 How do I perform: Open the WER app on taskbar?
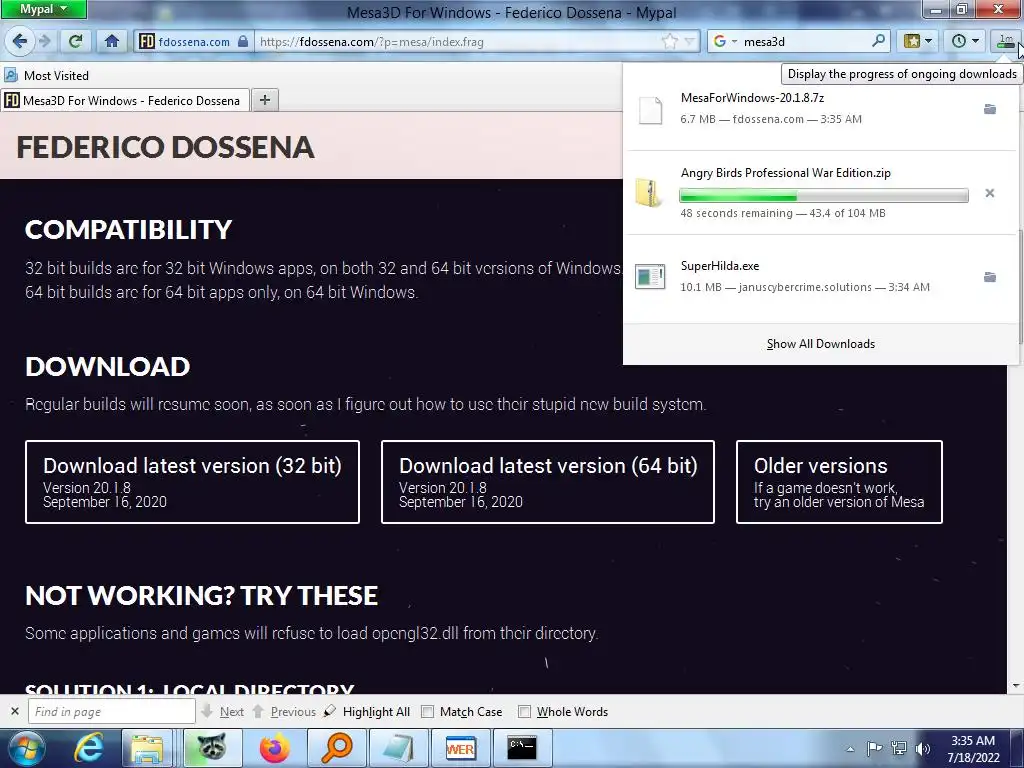click(x=460, y=748)
